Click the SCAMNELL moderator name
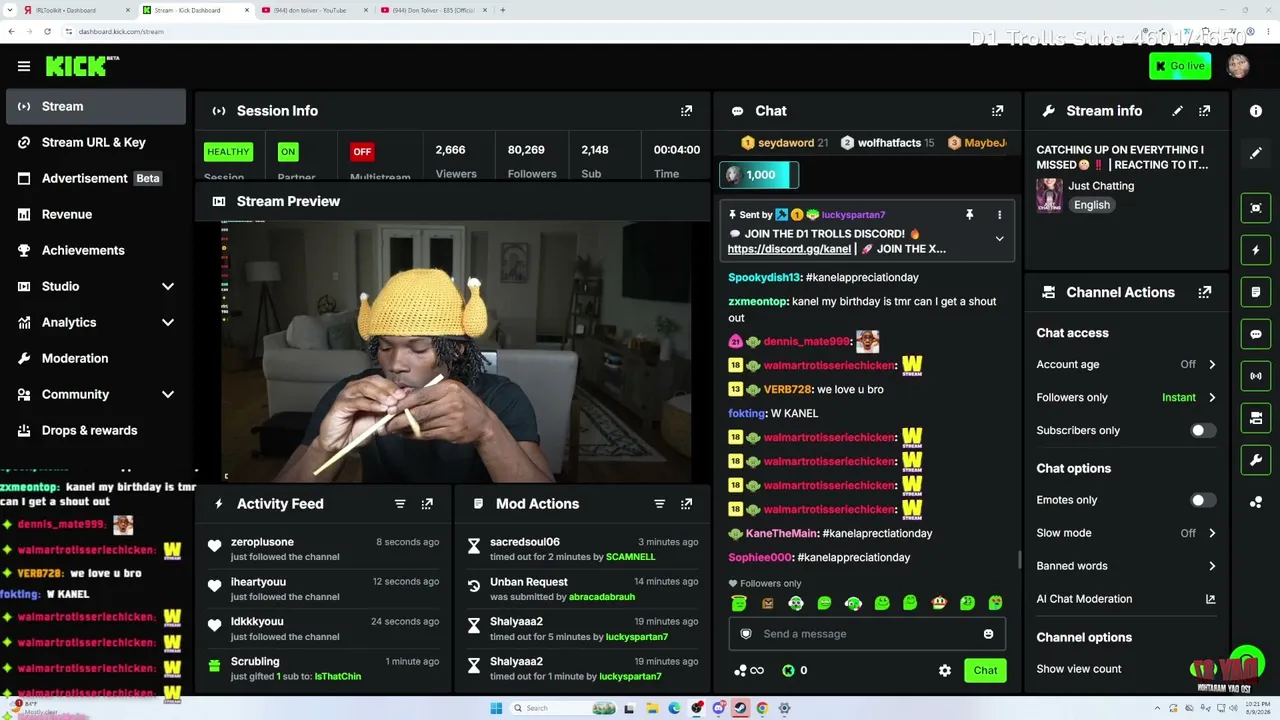This screenshot has height=720, width=1280. point(631,557)
